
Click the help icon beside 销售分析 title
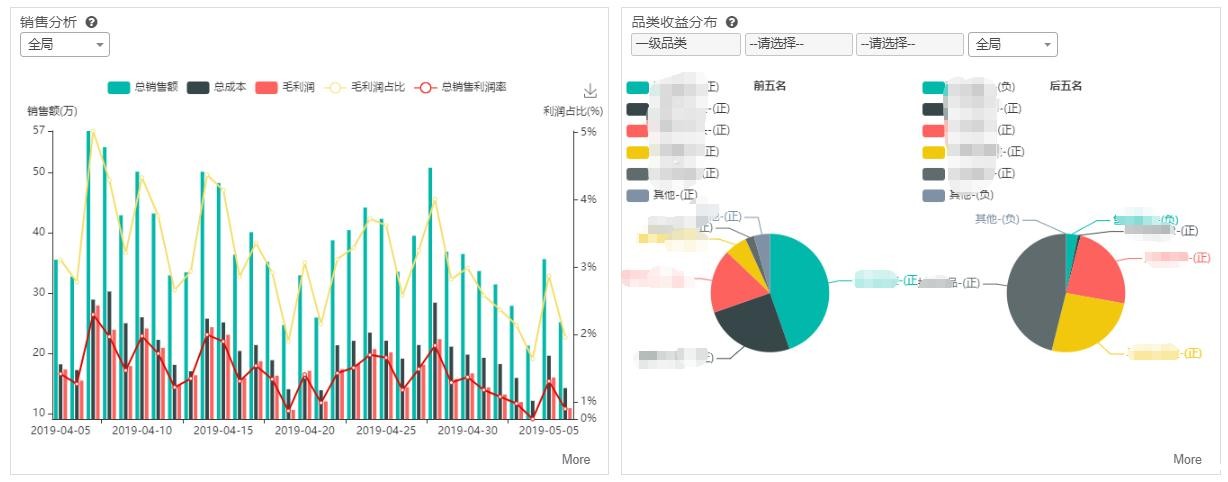[92, 22]
